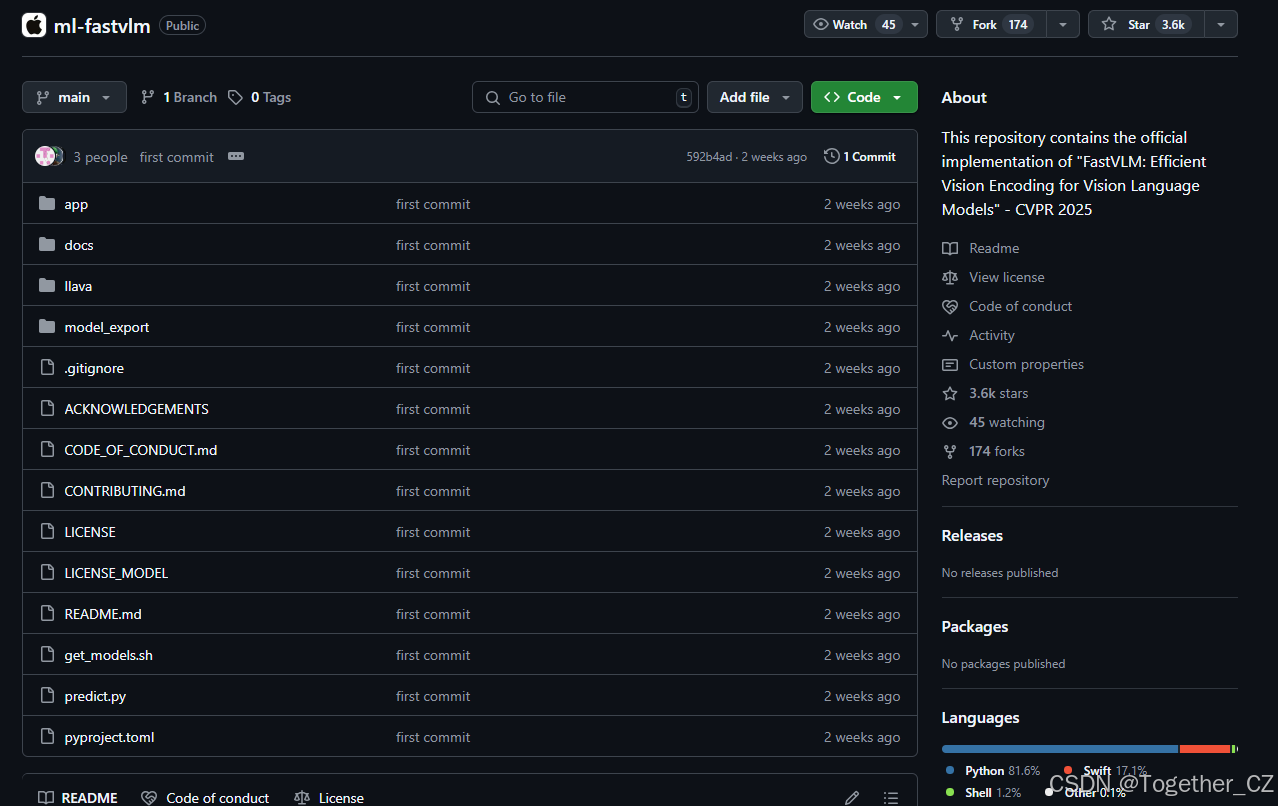This screenshot has width=1278, height=806.
Task: Open the README.md file
Action: click(103, 614)
